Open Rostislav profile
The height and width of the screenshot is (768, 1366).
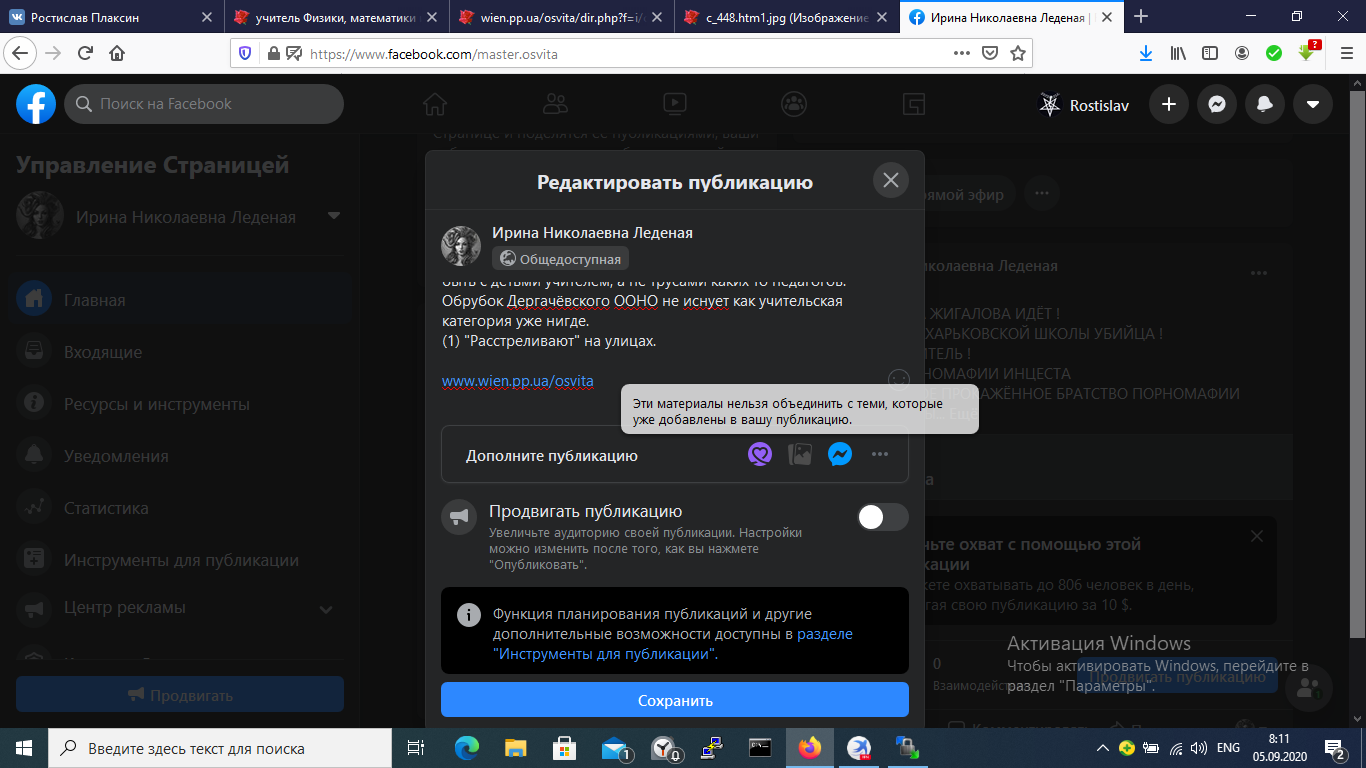click(x=1084, y=105)
